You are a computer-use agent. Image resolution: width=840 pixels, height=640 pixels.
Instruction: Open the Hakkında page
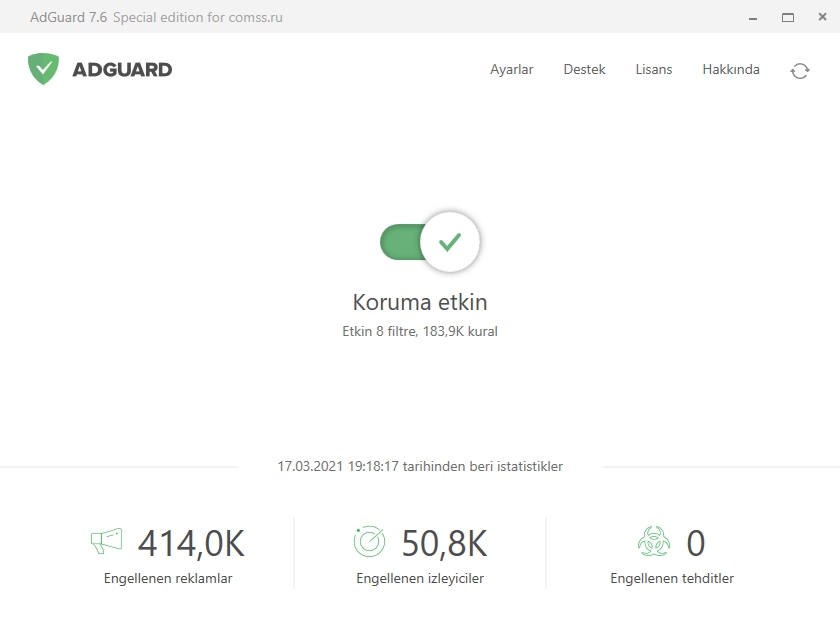point(731,70)
